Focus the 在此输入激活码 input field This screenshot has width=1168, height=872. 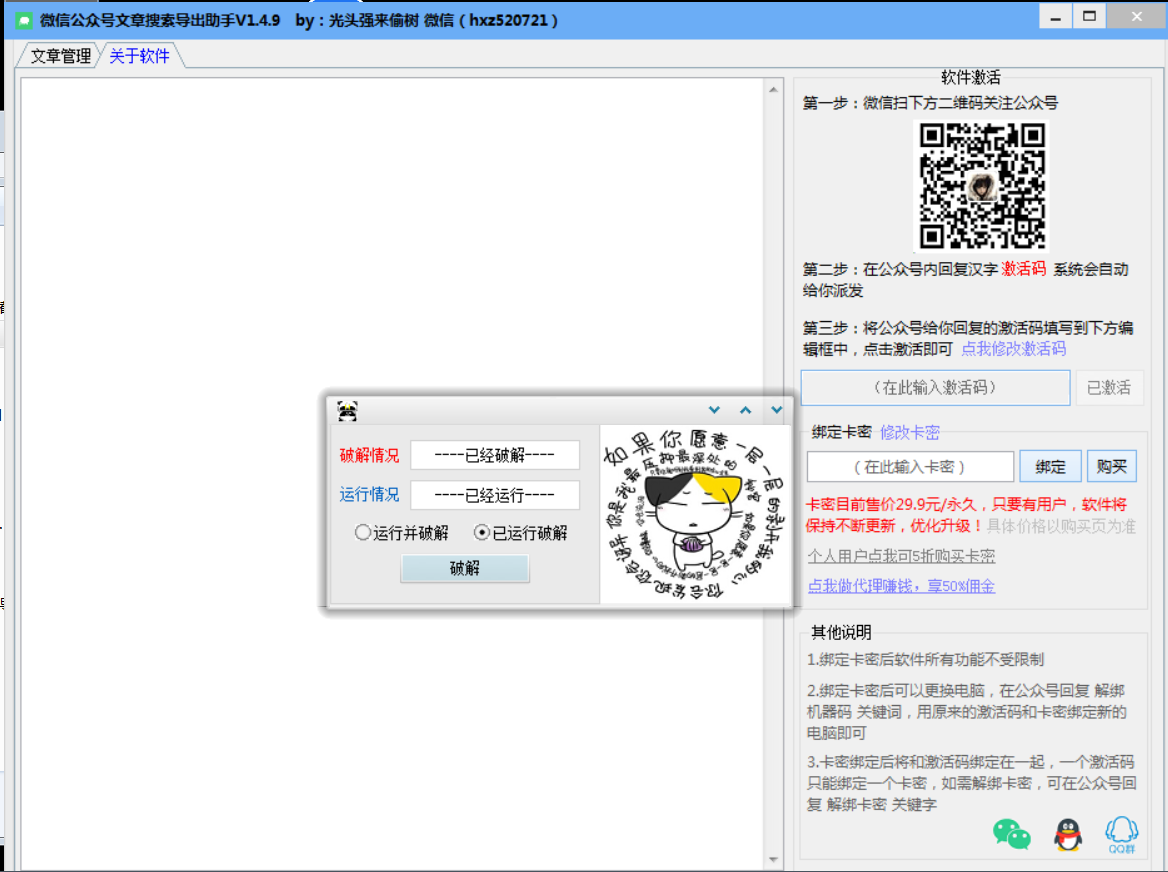[936, 387]
